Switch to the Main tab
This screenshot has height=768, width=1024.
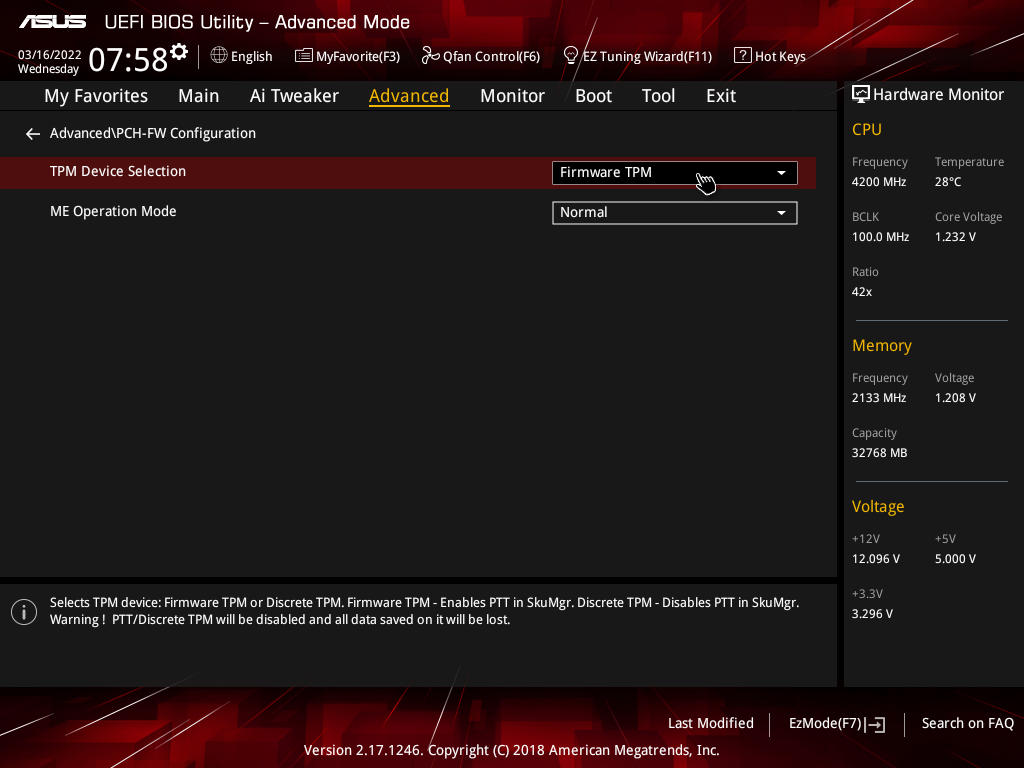[x=199, y=96]
